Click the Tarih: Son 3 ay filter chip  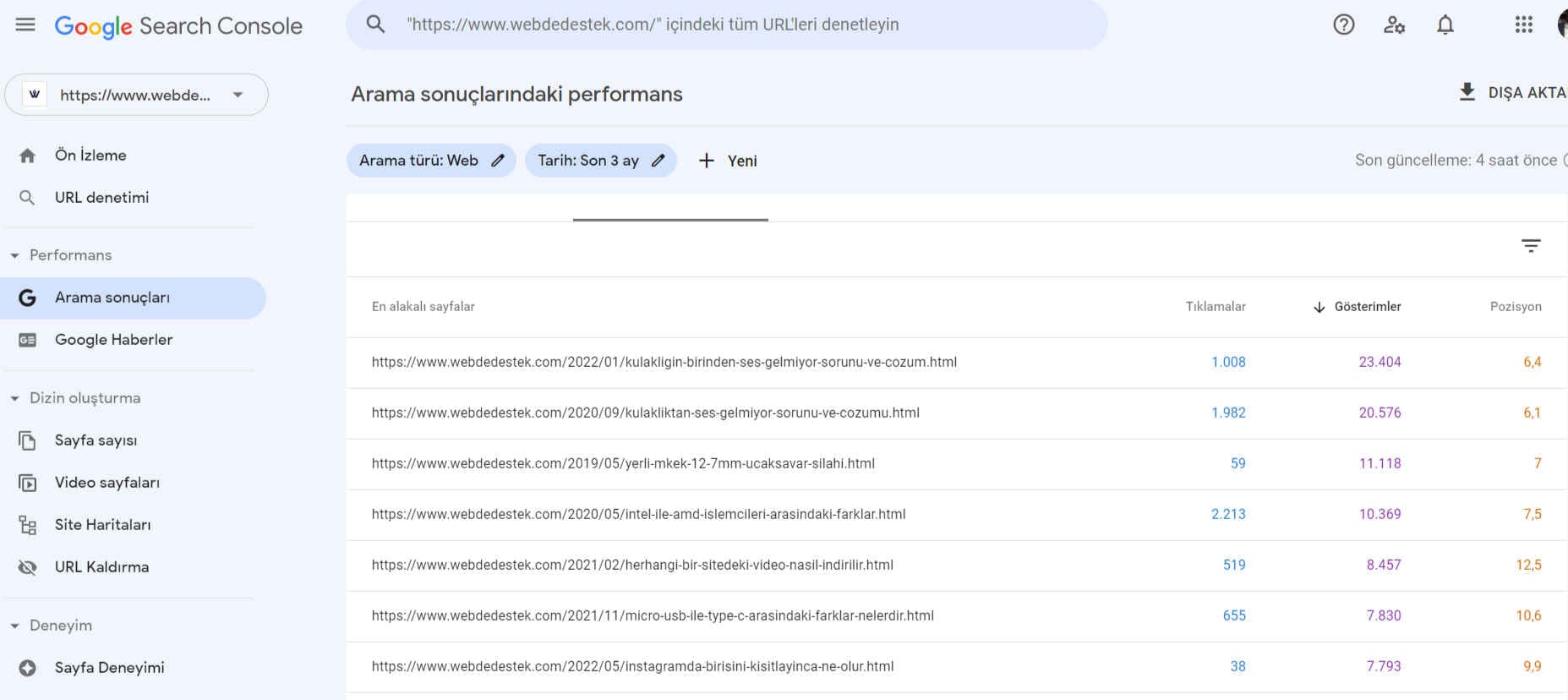coord(601,160)
